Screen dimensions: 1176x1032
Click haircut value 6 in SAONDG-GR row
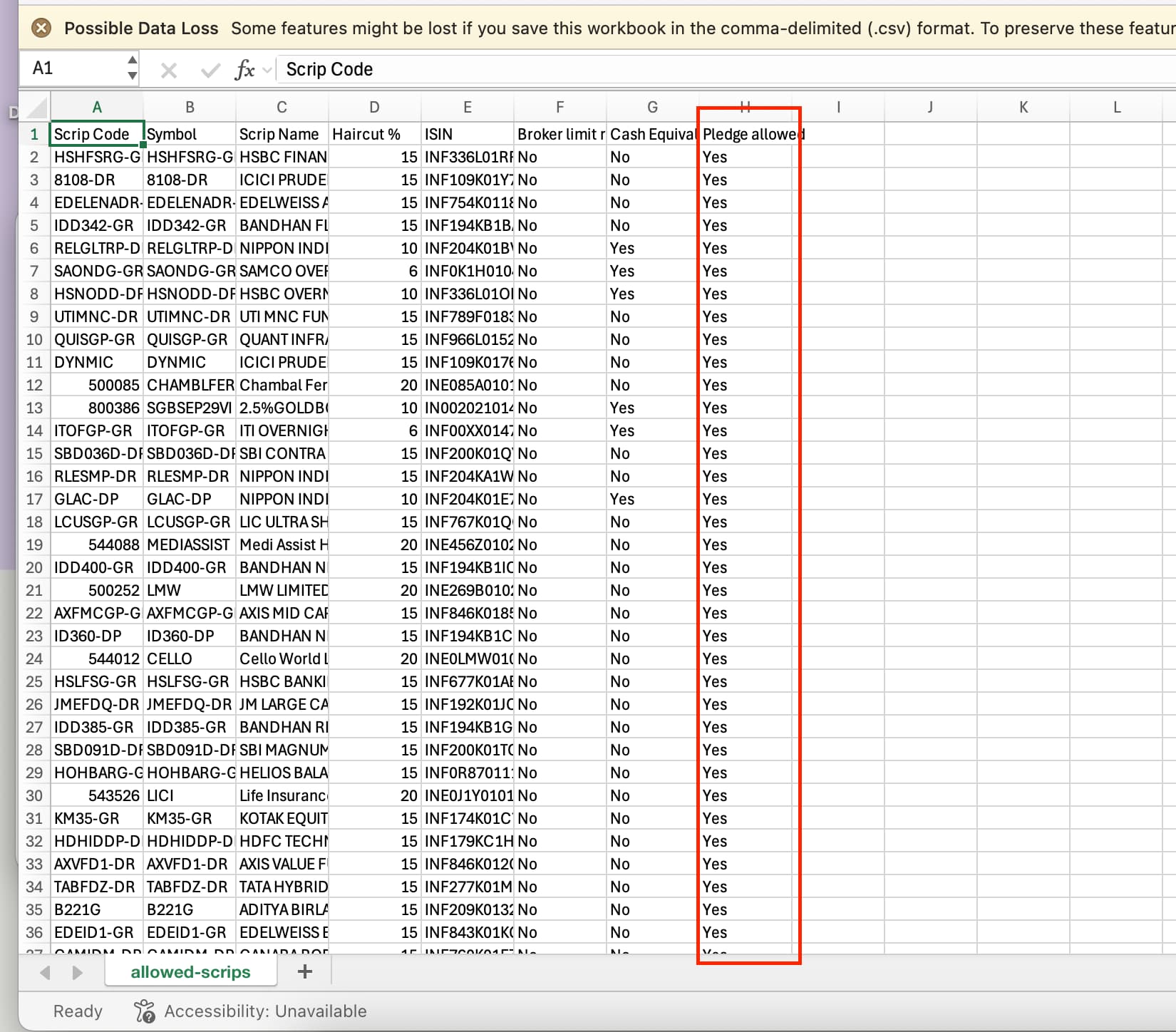pos(375,271)
